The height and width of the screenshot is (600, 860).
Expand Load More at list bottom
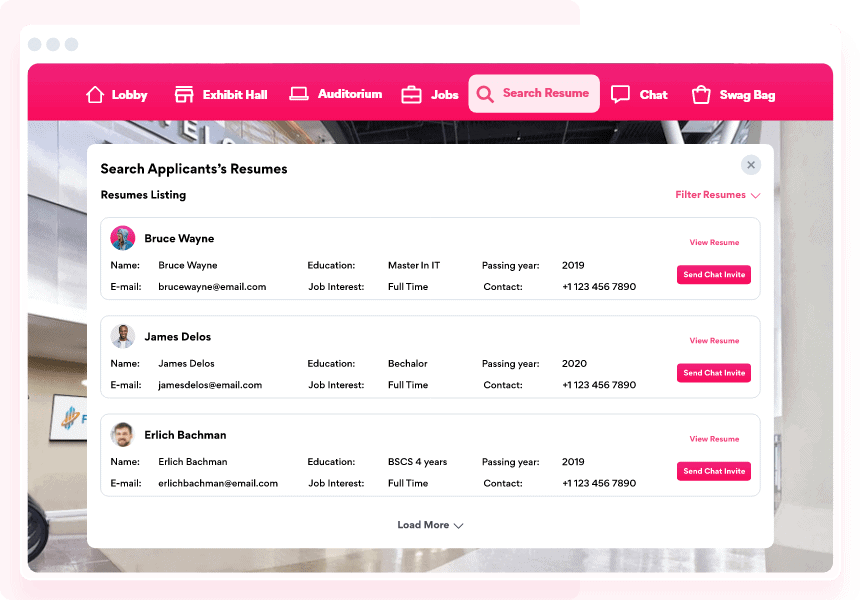point(430,525)
